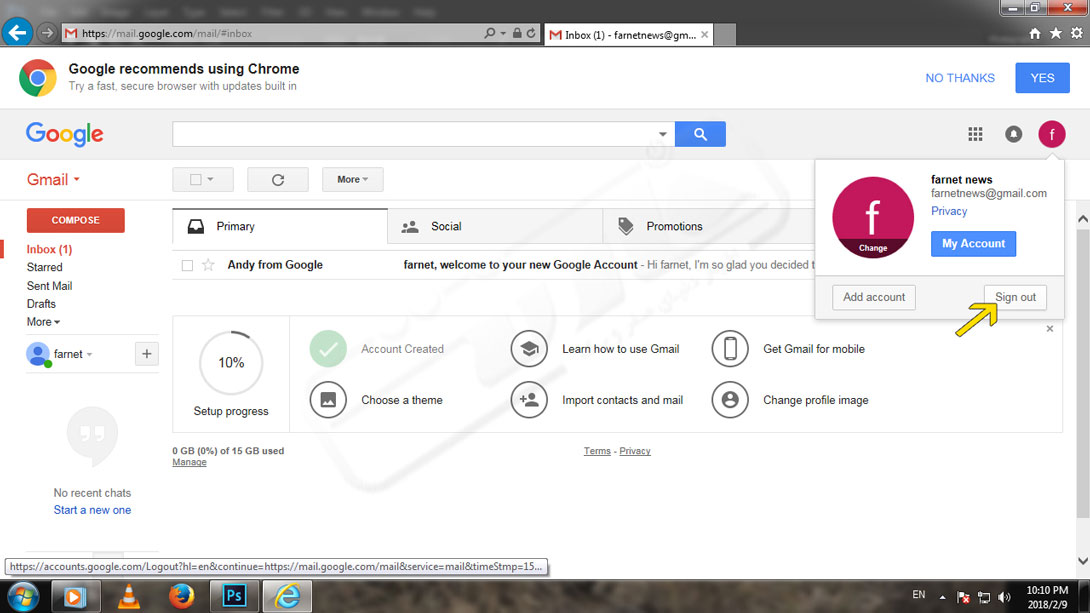Open Drafts folder
Viewport: 1090px width, 613px height.
pyautogui.click(x=41, y=304)
